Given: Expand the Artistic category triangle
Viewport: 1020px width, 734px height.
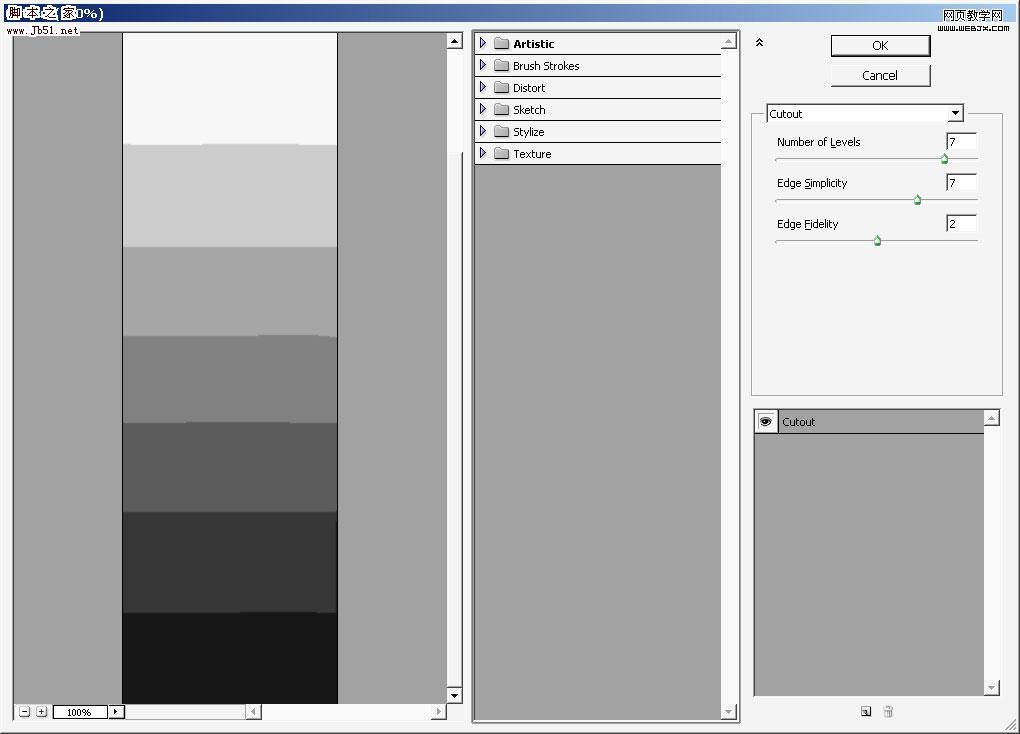Looking at the screenshot, I should 484,43.
